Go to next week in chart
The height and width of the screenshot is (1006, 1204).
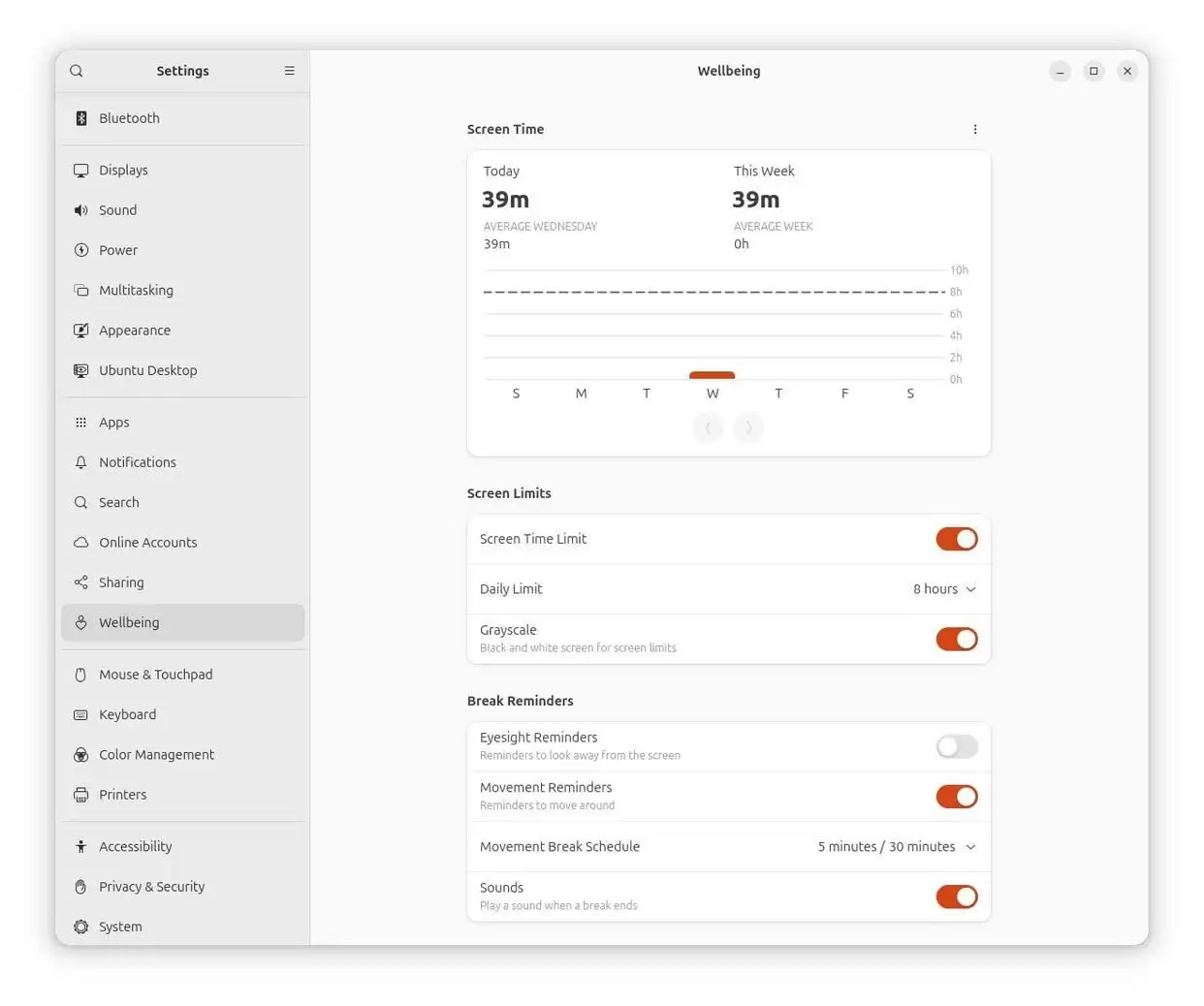[x=748, y=427]
